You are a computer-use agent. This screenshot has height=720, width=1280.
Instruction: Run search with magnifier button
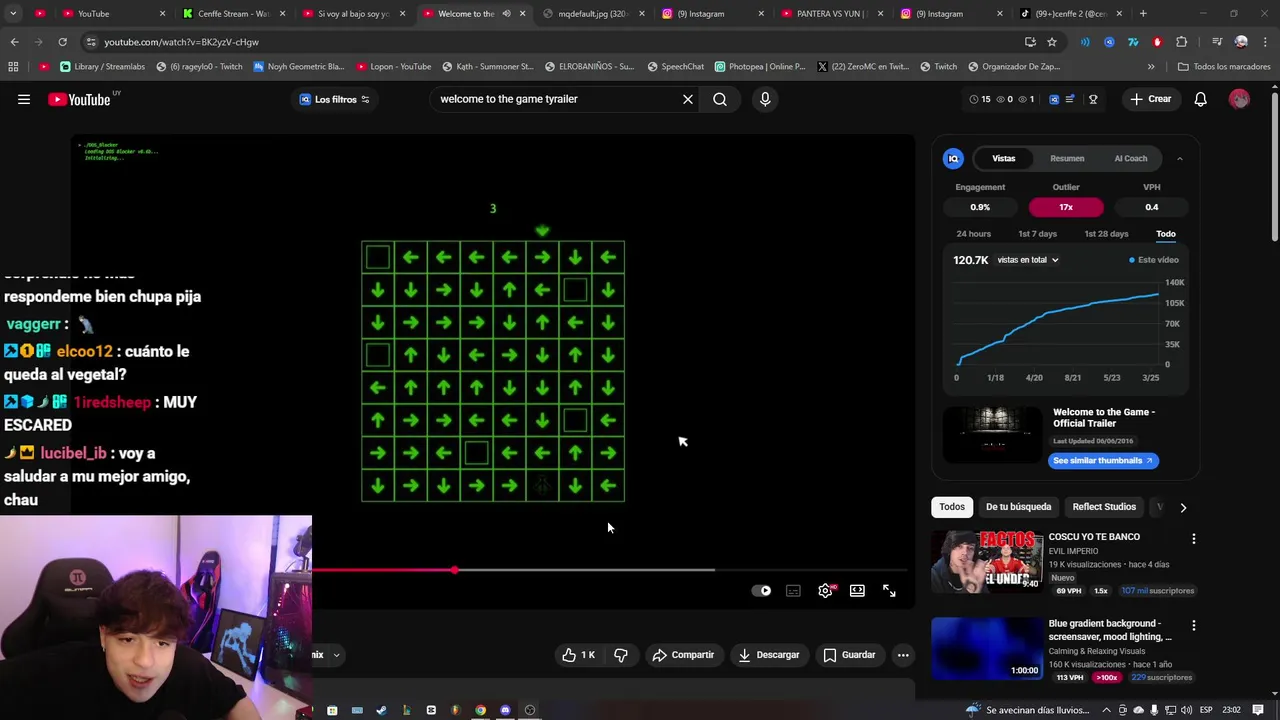720,99
